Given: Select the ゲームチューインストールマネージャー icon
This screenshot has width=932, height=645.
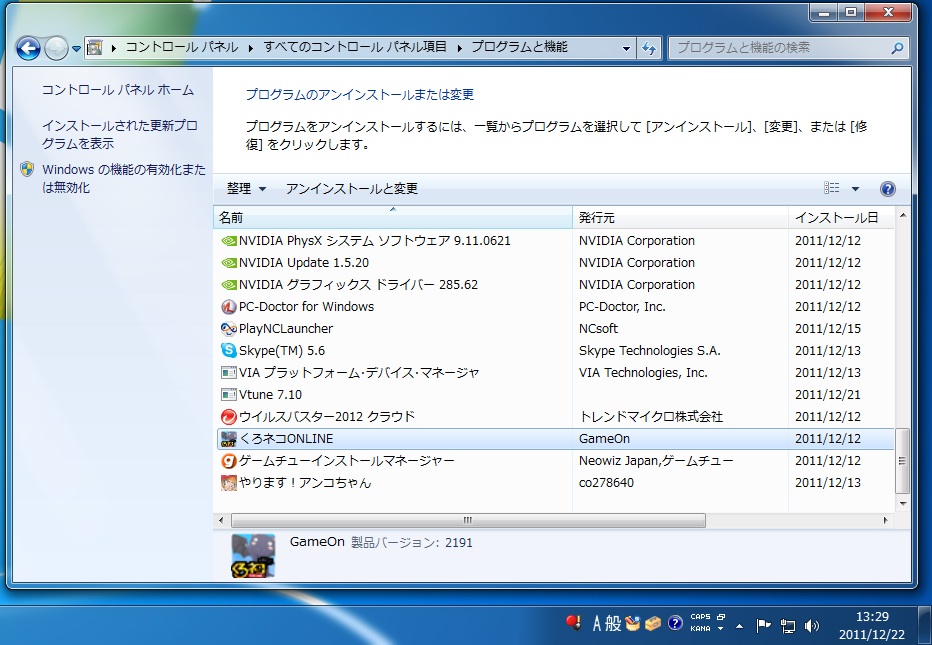Looking at the screenshot, I should [x=228, y=461].
